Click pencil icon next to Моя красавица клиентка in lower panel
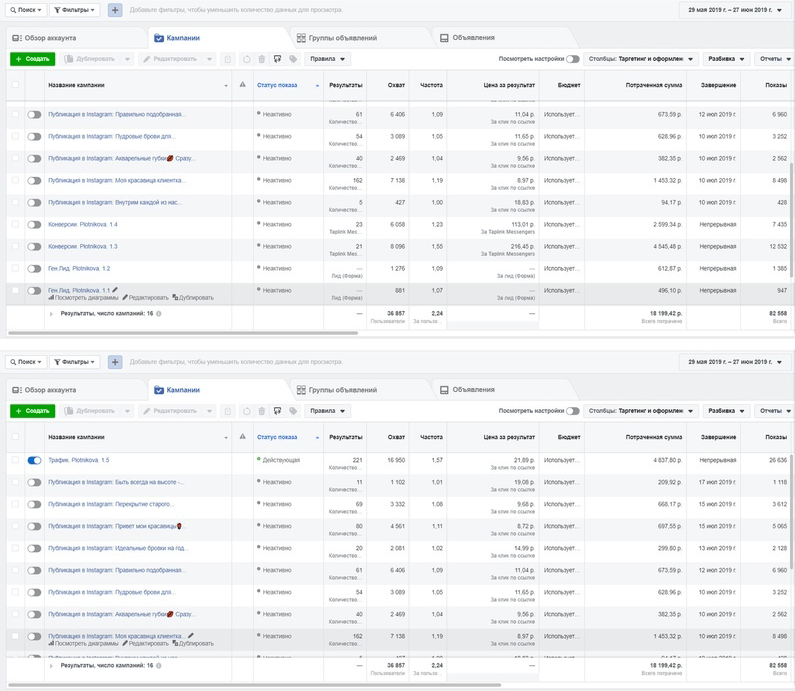Image resolution: width=795 pixels, height=691 pixels. tap(191, 636)
